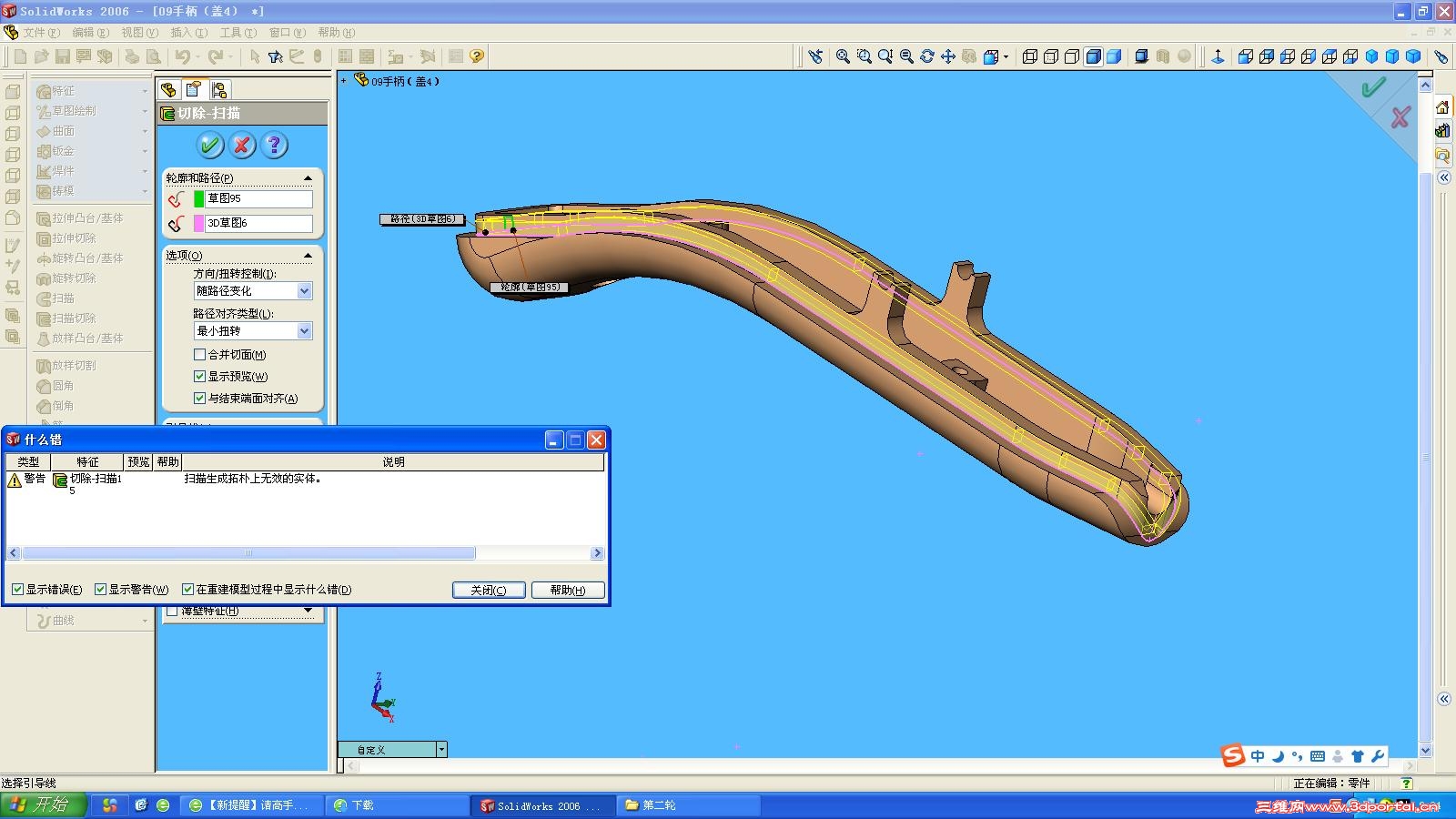Viewport: 1456px width, 819px height.
Task: Open the SolidWorks Resources home tab
Action: click(1442, 107)
